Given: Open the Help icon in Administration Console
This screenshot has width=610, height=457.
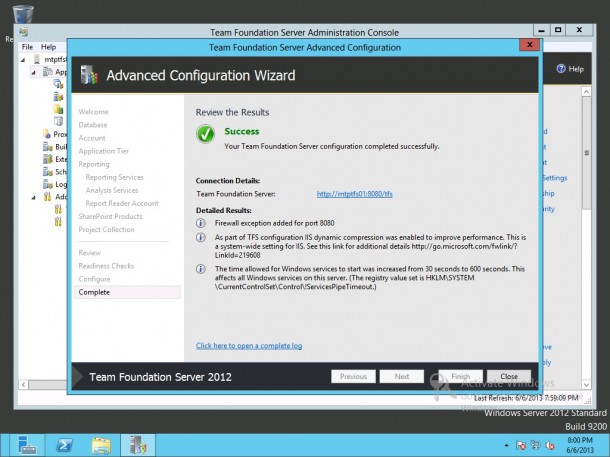Looking at the screenshot, I should pyautogui.click(x=561, y=69).
